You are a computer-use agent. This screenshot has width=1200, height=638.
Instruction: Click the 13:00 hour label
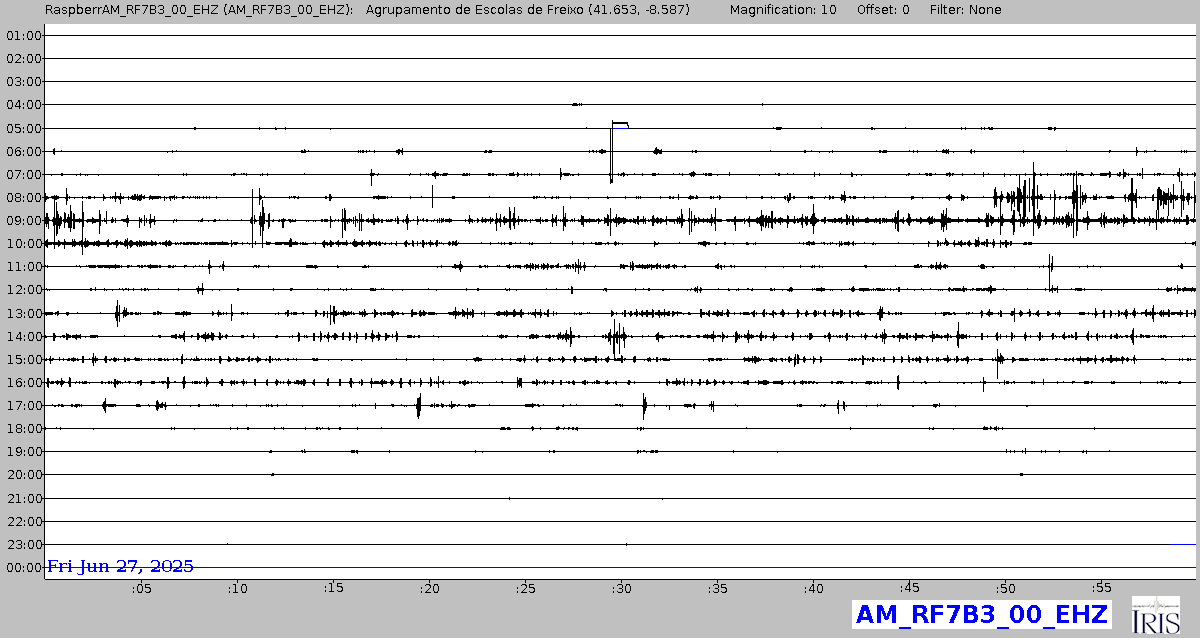click(23, 313)
